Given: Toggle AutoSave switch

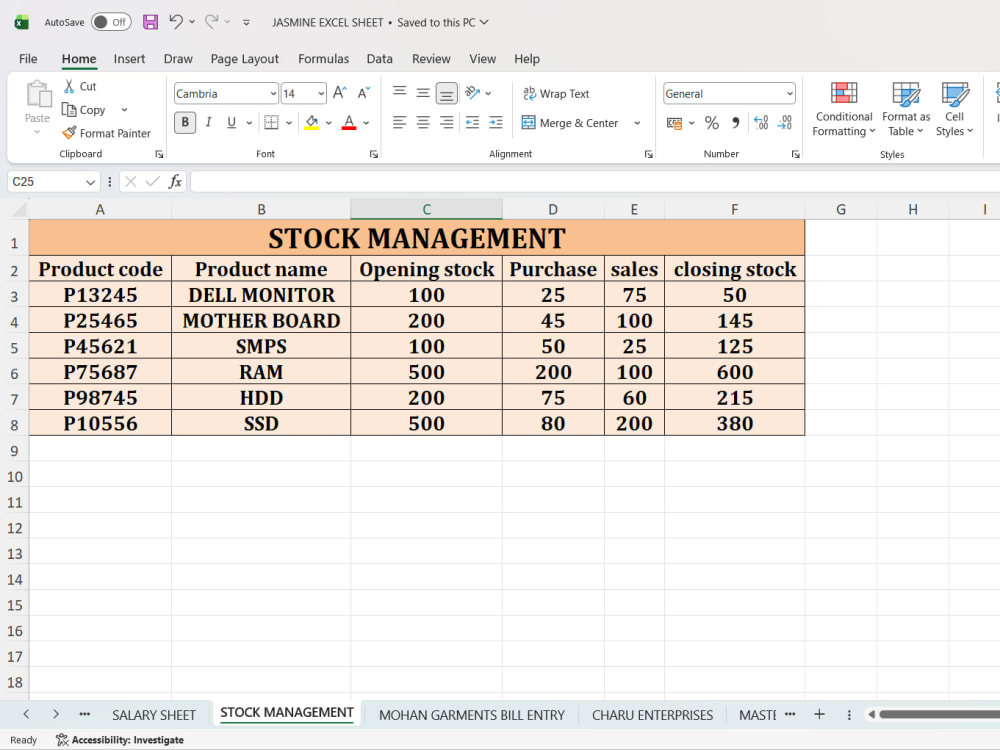Looking at the screenshot, I should click(x=111, y=22).
